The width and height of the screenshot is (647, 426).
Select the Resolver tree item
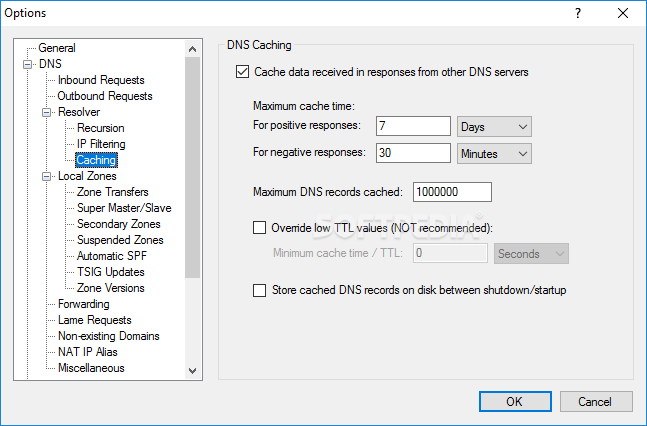tap(79, 112)
